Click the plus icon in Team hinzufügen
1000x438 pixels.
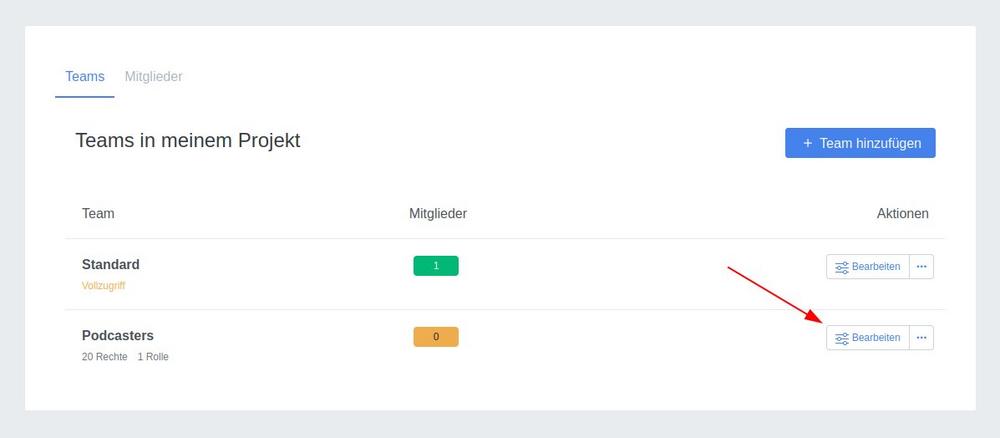[x=807, y=143]
